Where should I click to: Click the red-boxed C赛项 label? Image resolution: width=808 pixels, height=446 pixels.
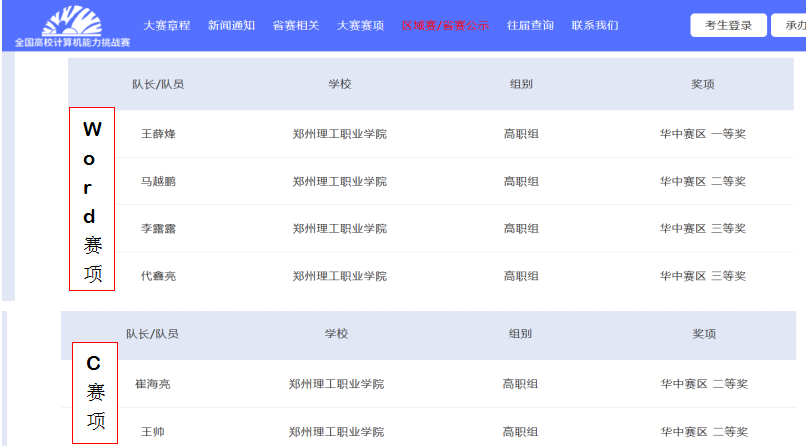click(96, 392)
